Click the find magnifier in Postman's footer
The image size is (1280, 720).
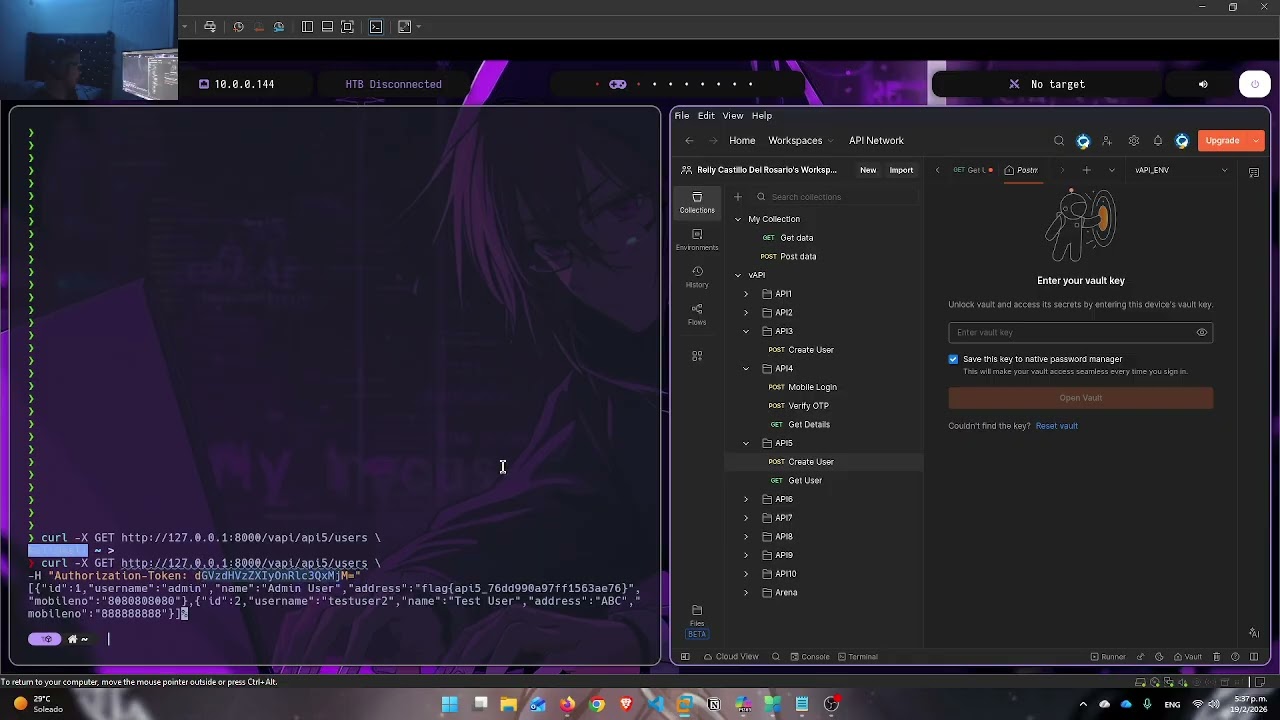click(775, 657)
